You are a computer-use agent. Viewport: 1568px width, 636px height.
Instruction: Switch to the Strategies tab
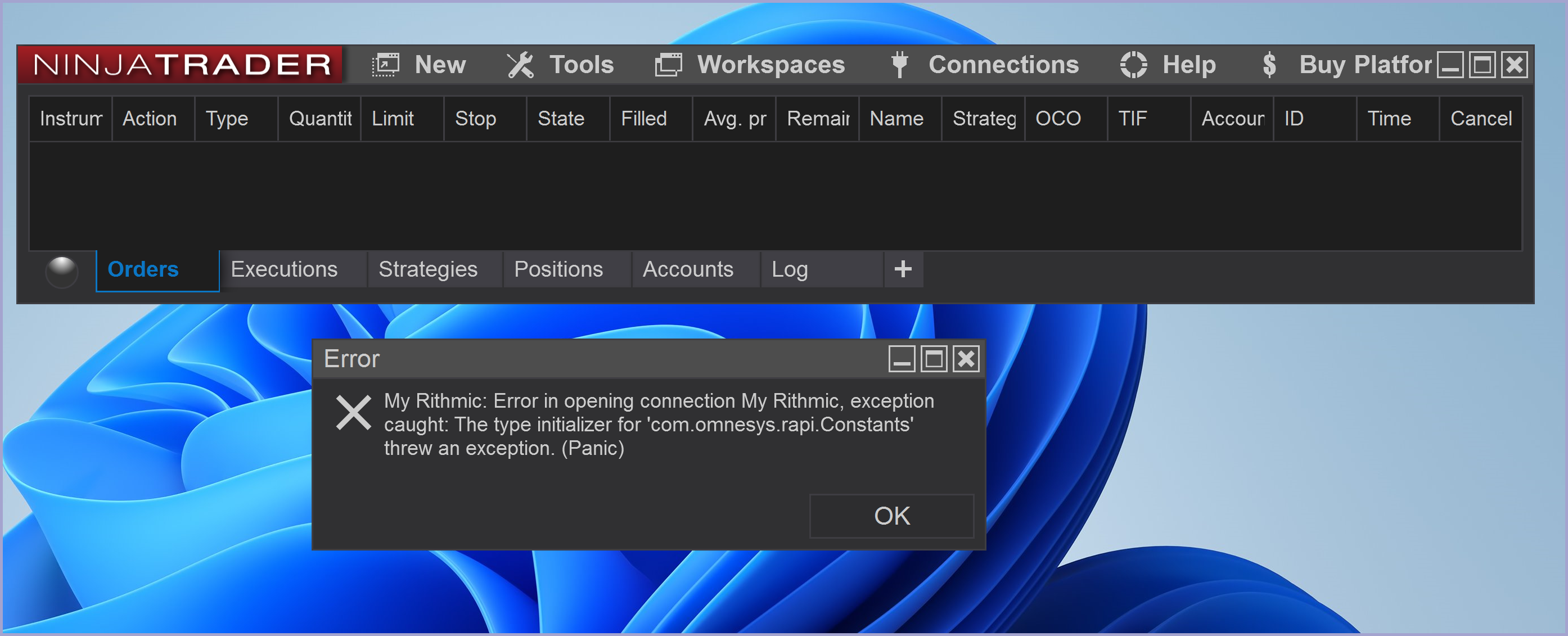(428, 269)
